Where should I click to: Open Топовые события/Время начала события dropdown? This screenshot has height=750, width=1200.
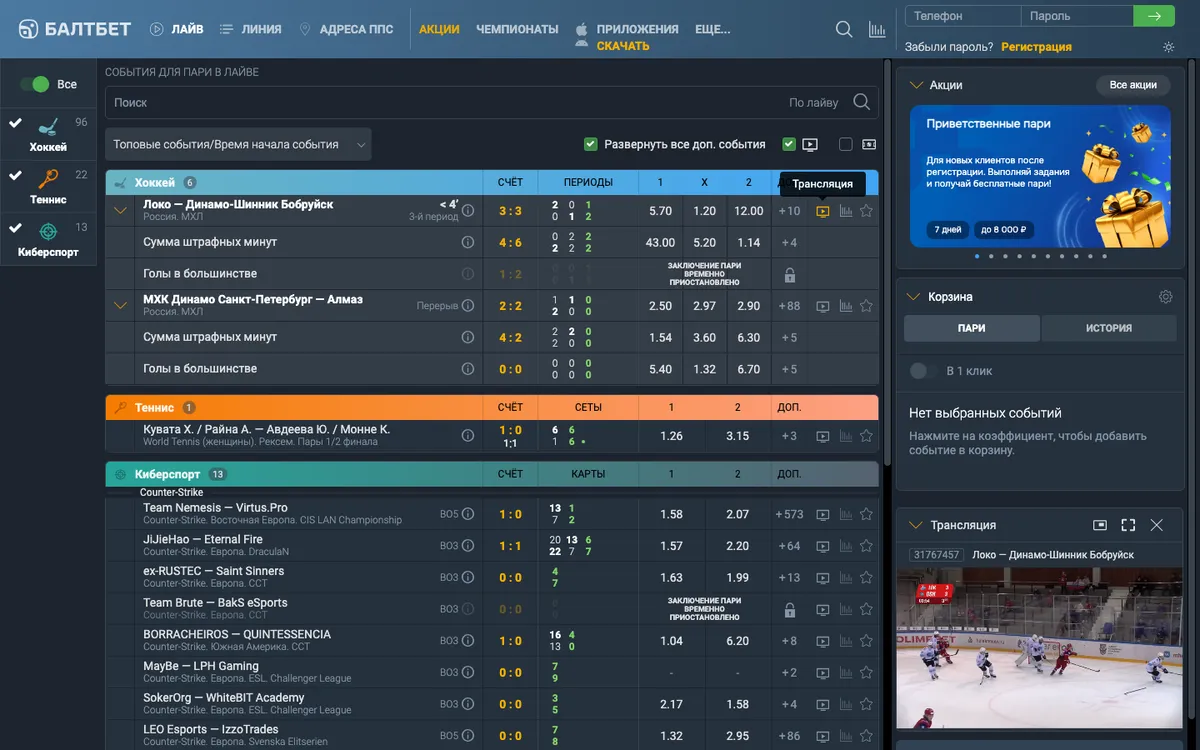238,144
